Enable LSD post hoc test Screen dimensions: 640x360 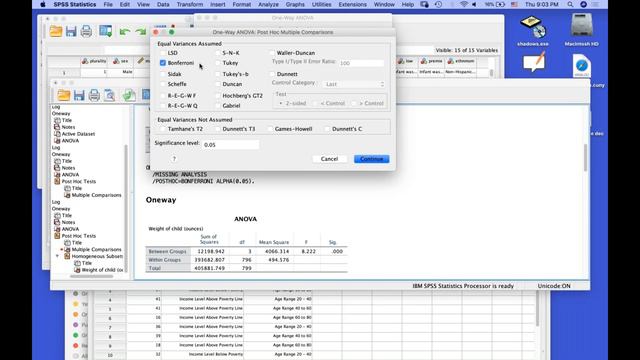163,53
